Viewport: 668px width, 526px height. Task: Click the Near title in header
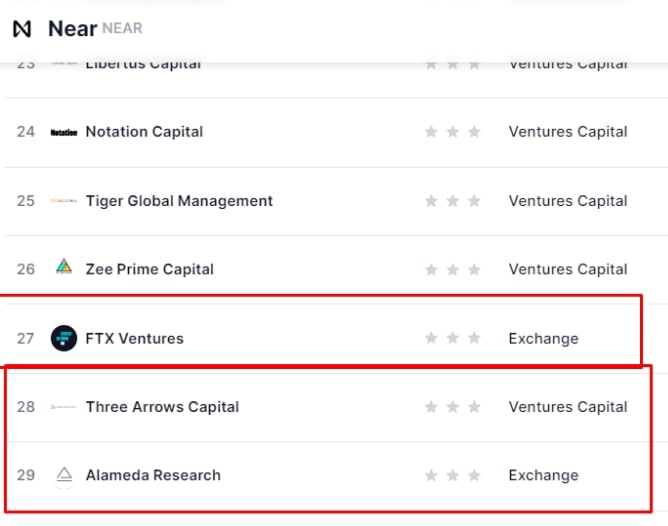pos(73,29)
